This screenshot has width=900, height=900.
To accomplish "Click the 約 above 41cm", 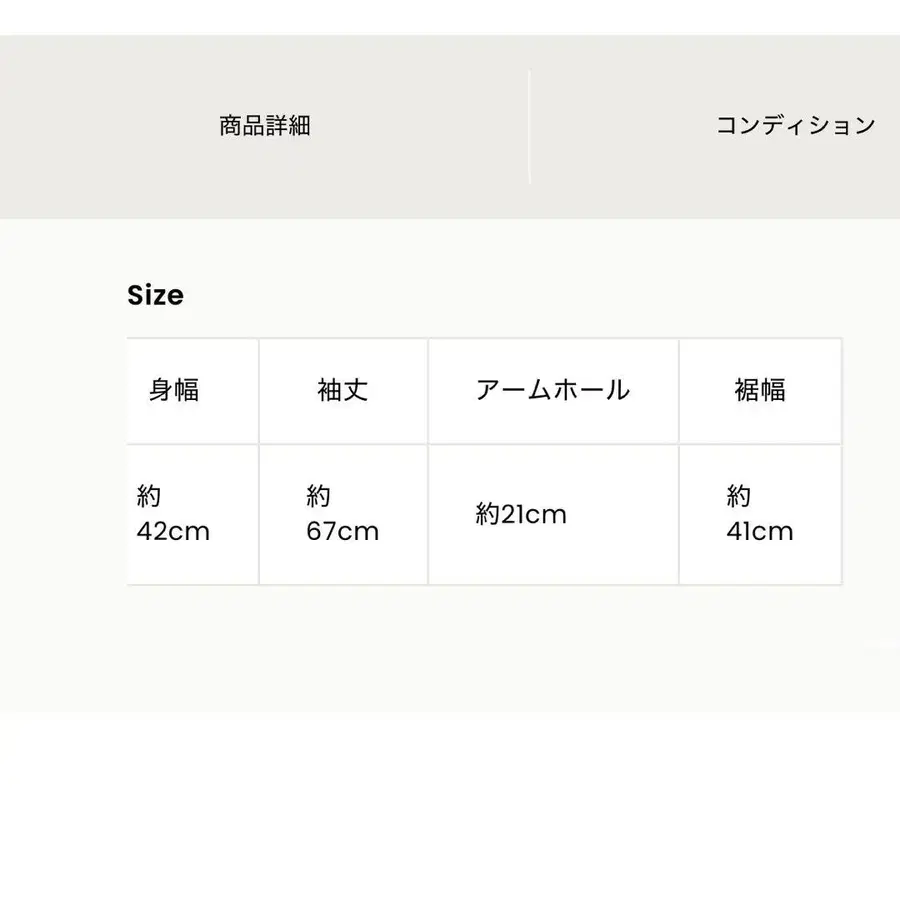I will (x=738, y=497).
